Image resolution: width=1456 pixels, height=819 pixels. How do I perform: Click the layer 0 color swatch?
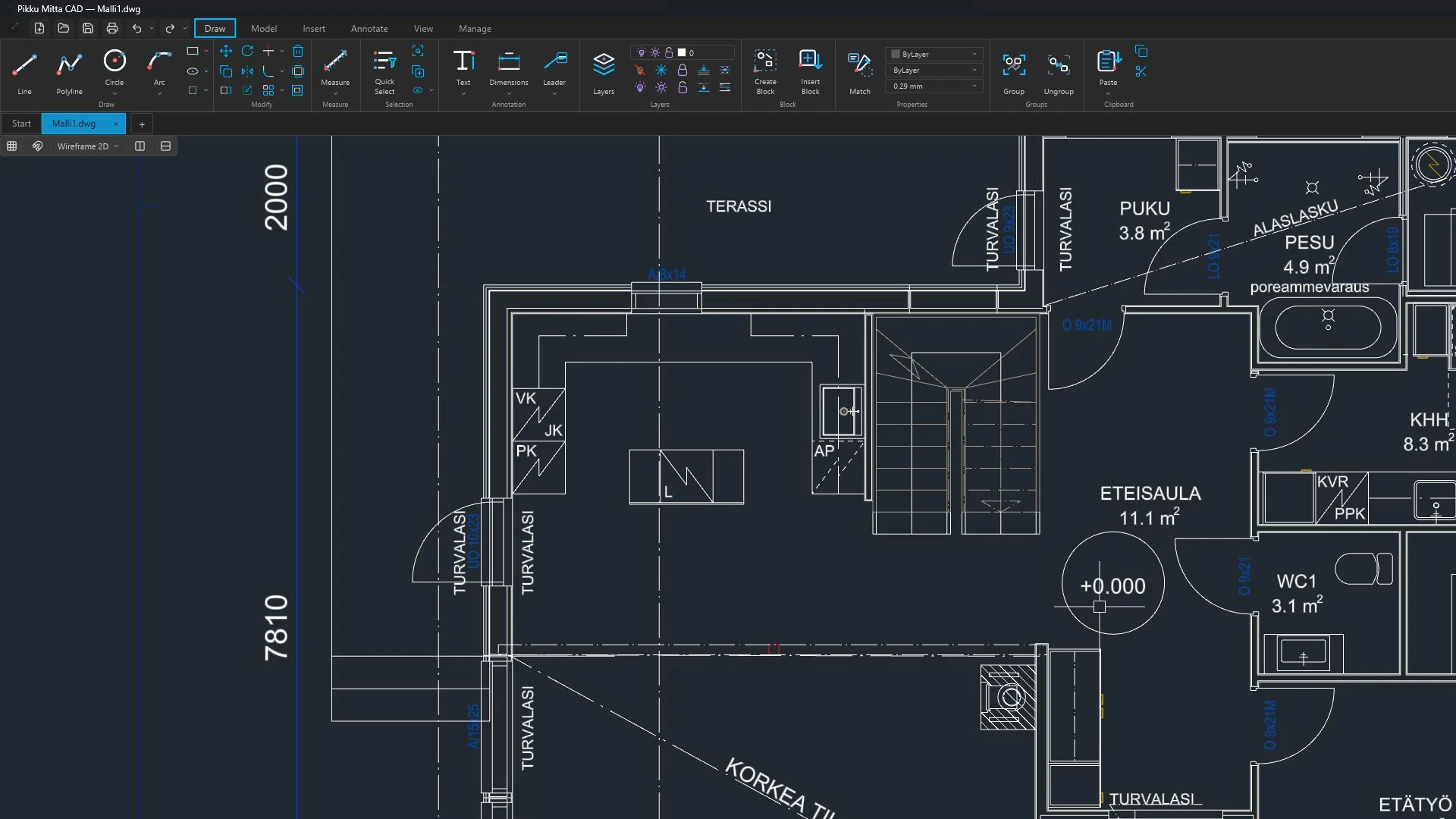pos(682,53)
